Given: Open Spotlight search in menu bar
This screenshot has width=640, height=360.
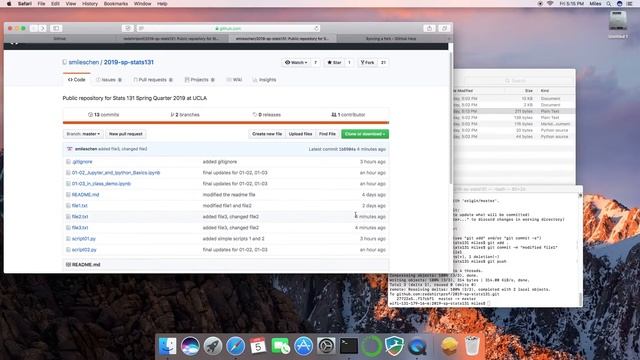Looking at the screenshot, I should (x=609, y=4).
